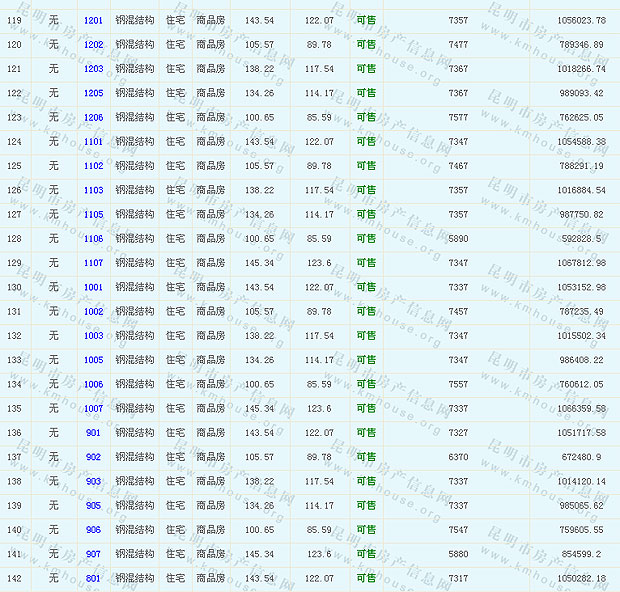Click room number 1006

click(93, 384)
